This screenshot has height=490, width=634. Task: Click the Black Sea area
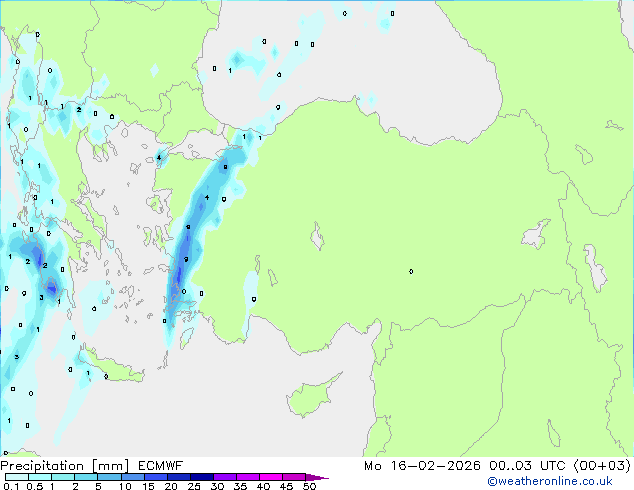point(400,60)
